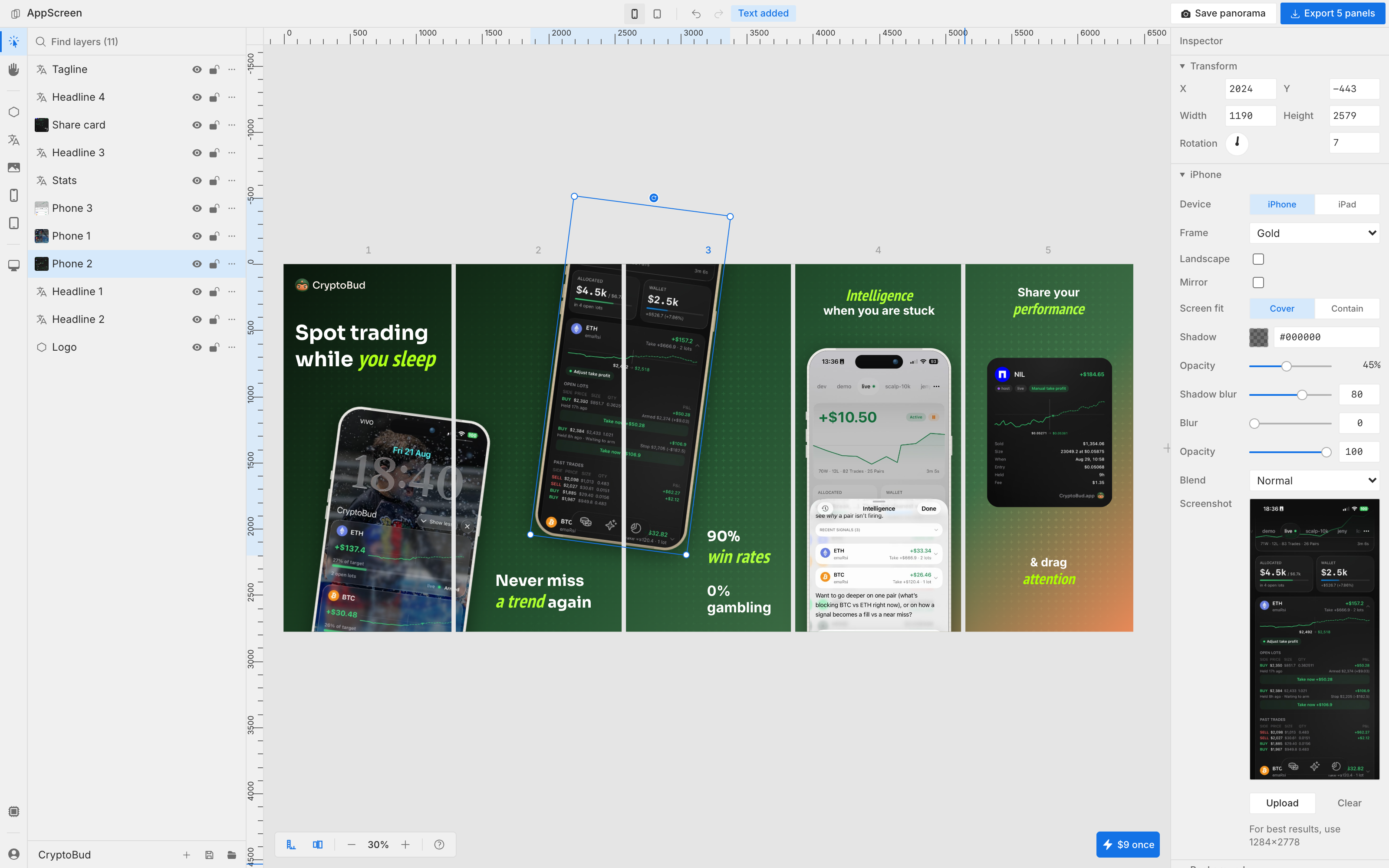Add a new project with plus icon
The width and height of the screenshot is (1389, 868).
(x=187, y=855)
